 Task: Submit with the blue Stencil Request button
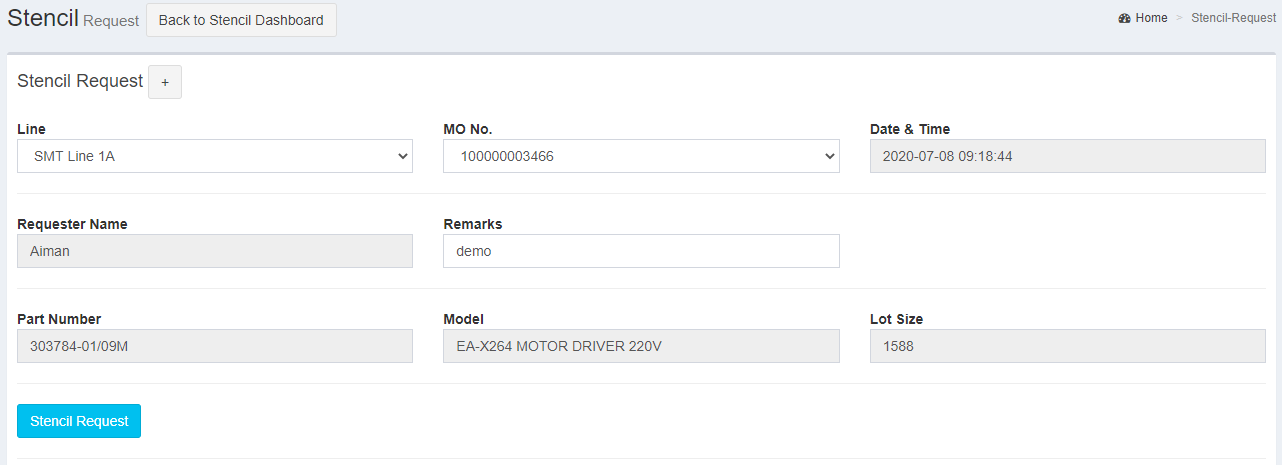coord(79,421)
